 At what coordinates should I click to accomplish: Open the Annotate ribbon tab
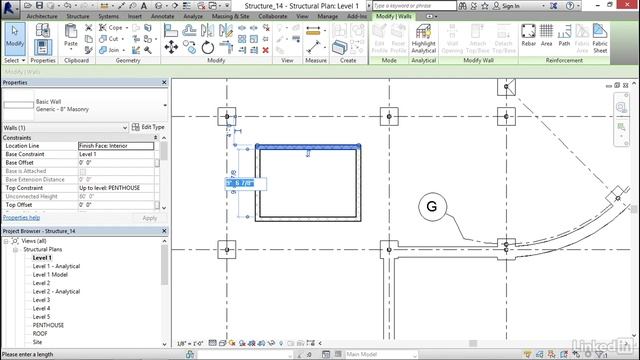[162, 16]
